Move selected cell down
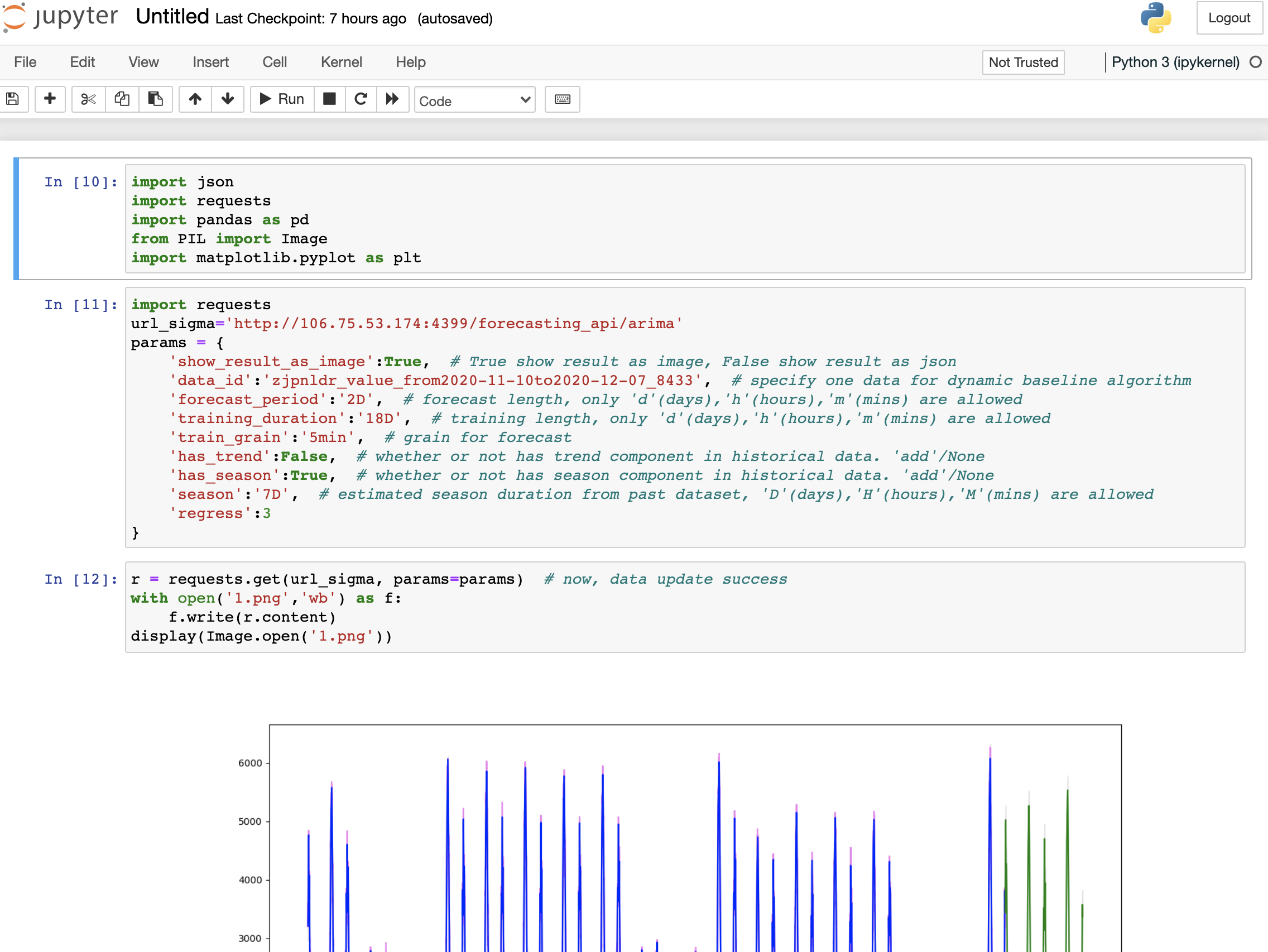This screenshot has height=952, width=1268. [228, 99]
